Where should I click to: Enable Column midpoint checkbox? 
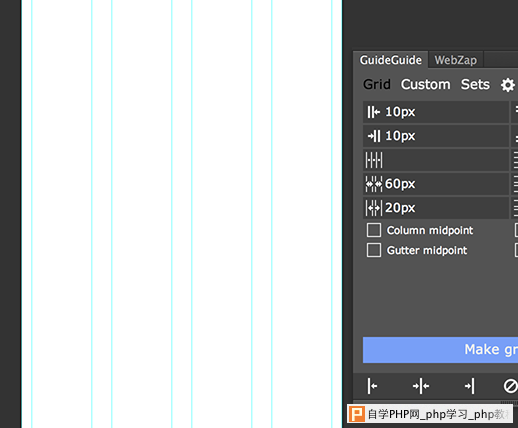(374, 230)
